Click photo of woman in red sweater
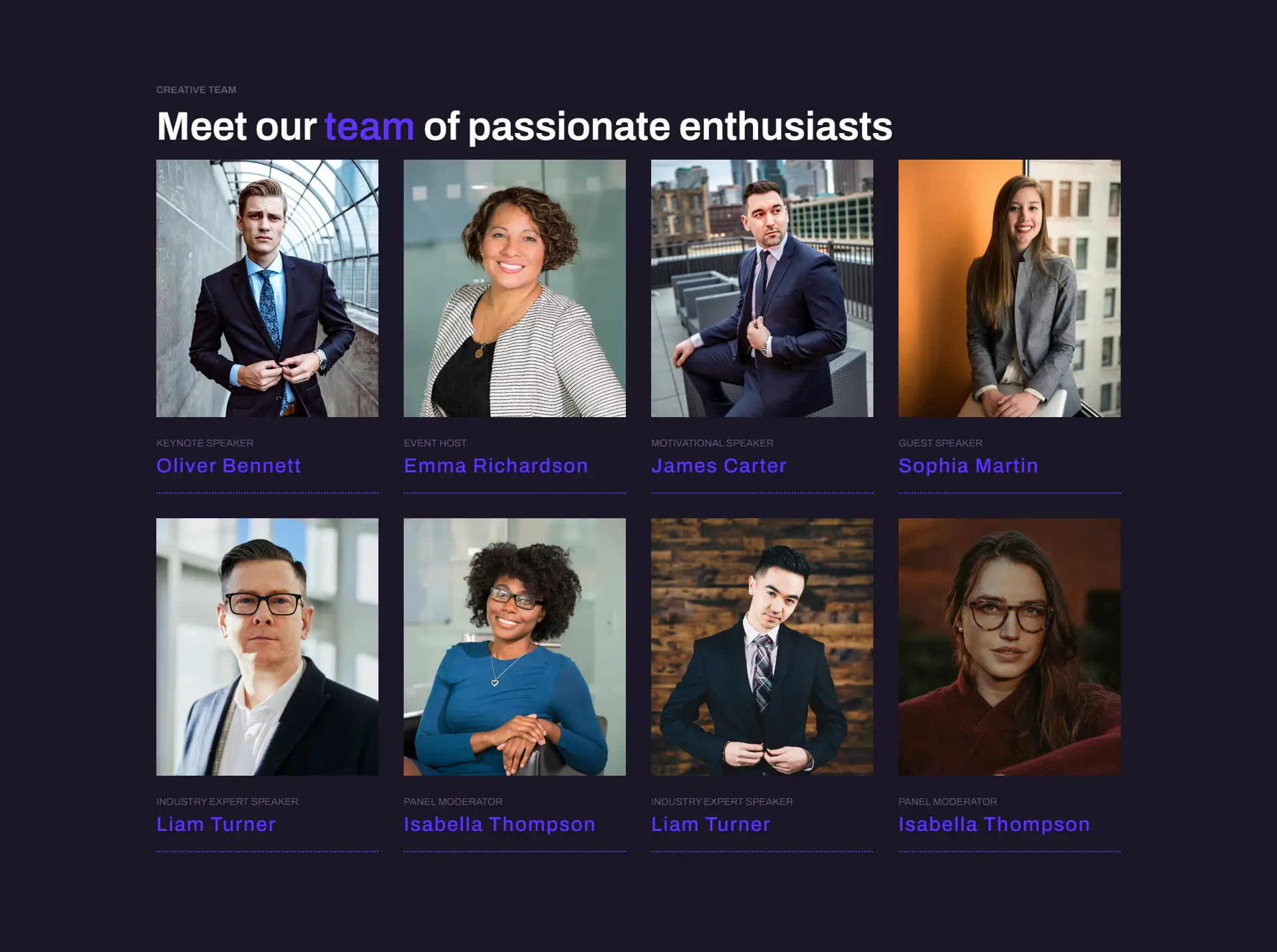This screenshot has width=1277, height=952. click(x=1009, y=647)
